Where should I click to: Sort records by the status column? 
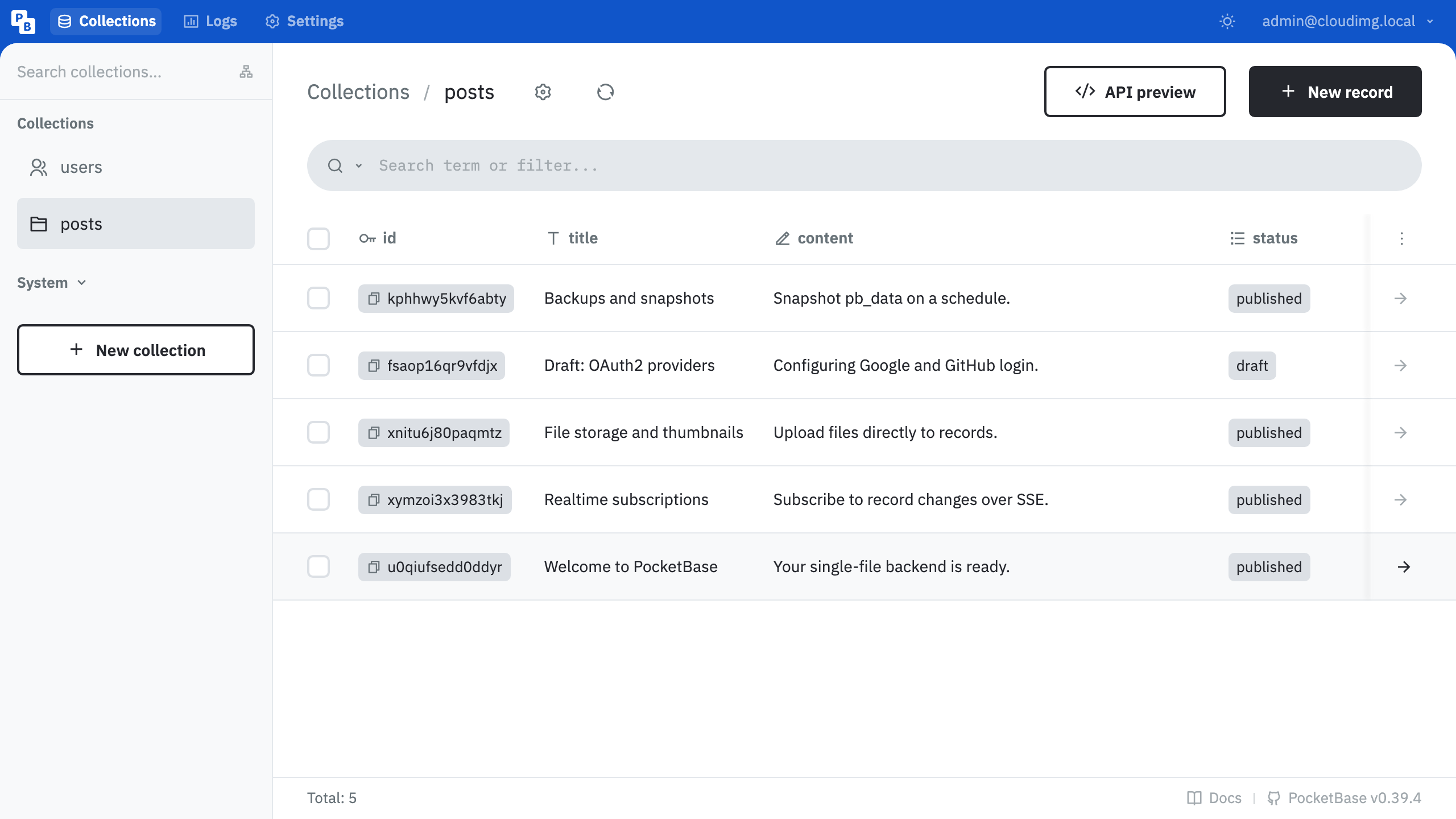1263,238
